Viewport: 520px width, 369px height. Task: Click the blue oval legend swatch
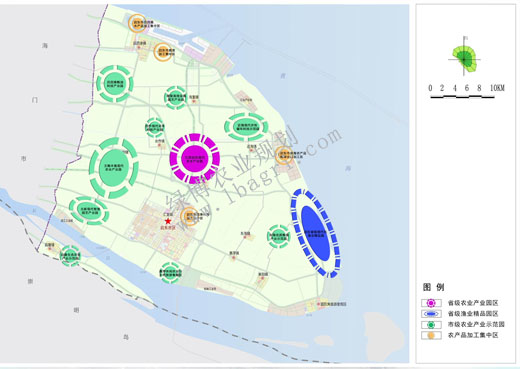pos(431,314)
